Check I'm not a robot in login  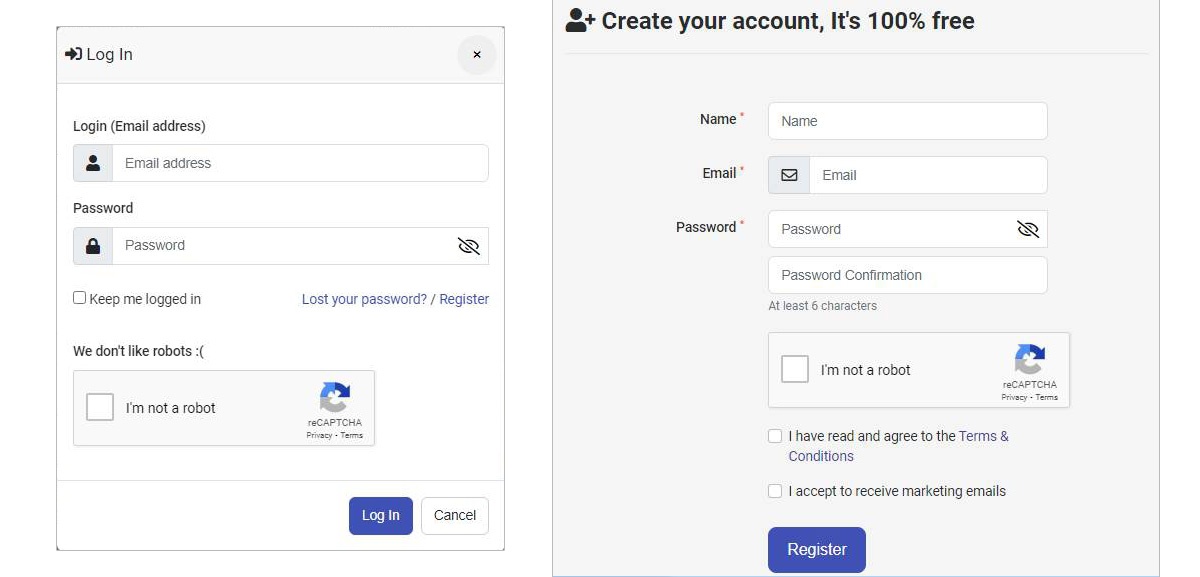[x=100, y=408]
